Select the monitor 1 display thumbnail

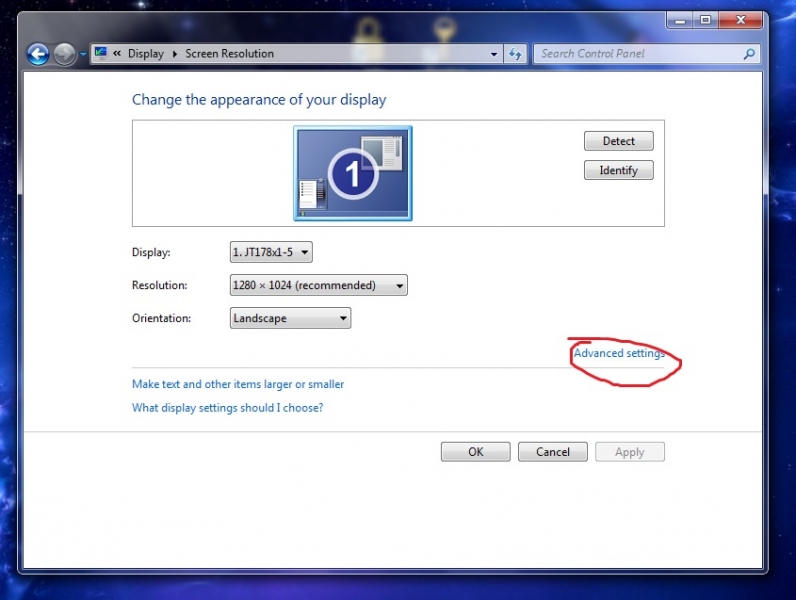click(x=352, y=173)
